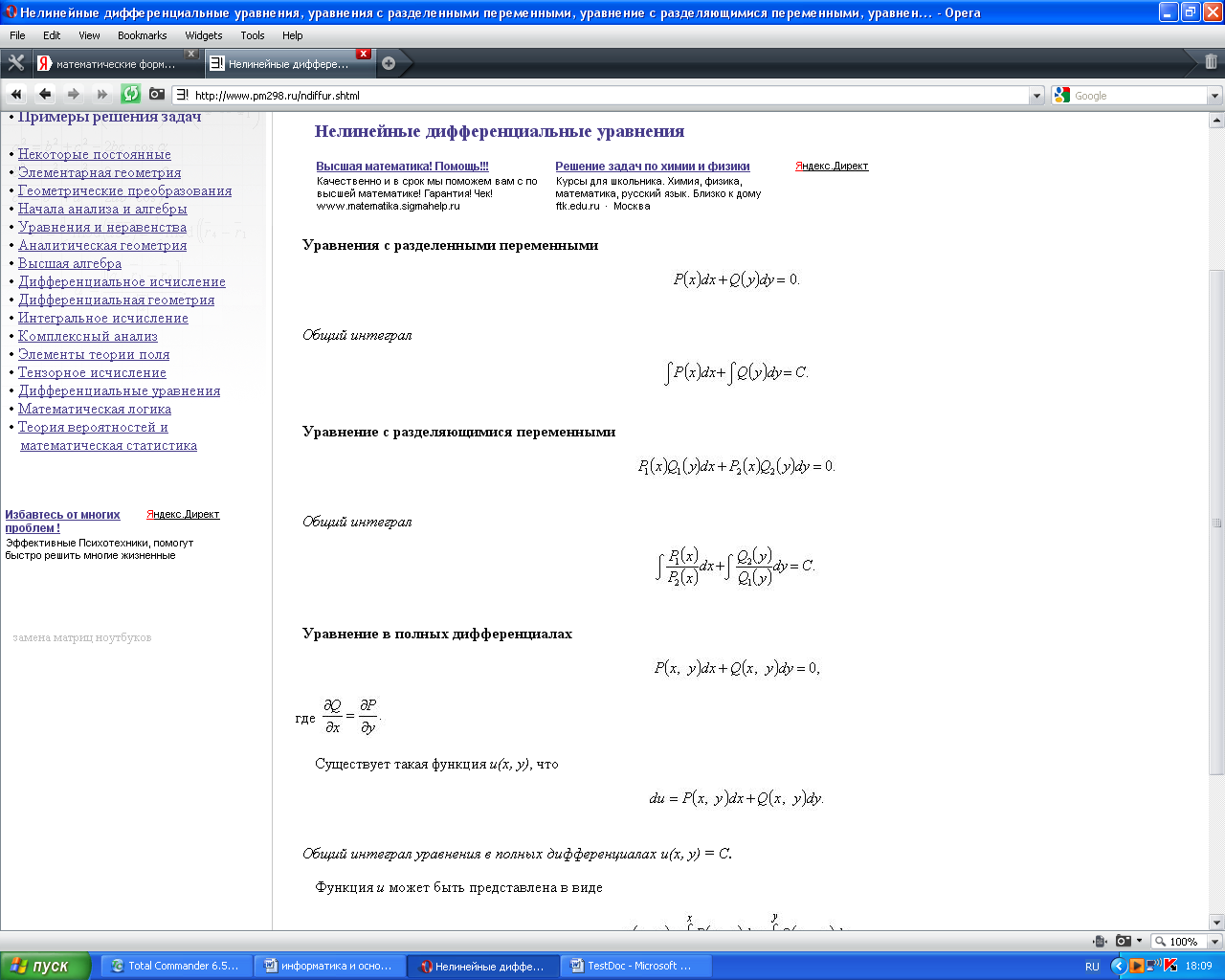
Task: Go back to the previous page
Action: 45,94
